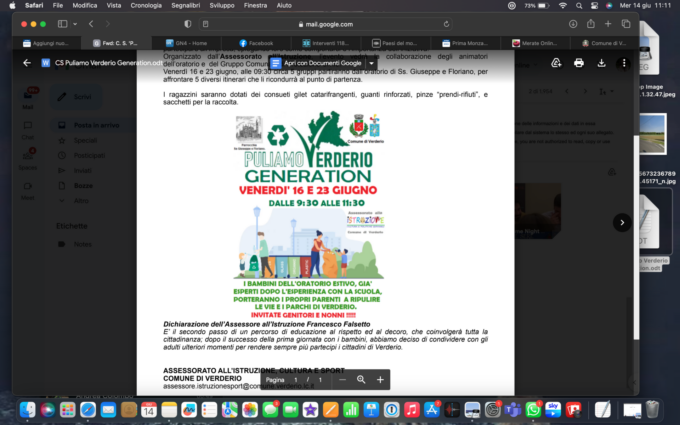The width and height of the screenshot is (680, 425).
Task: Zoom out with the minus button
Action: 343,379
